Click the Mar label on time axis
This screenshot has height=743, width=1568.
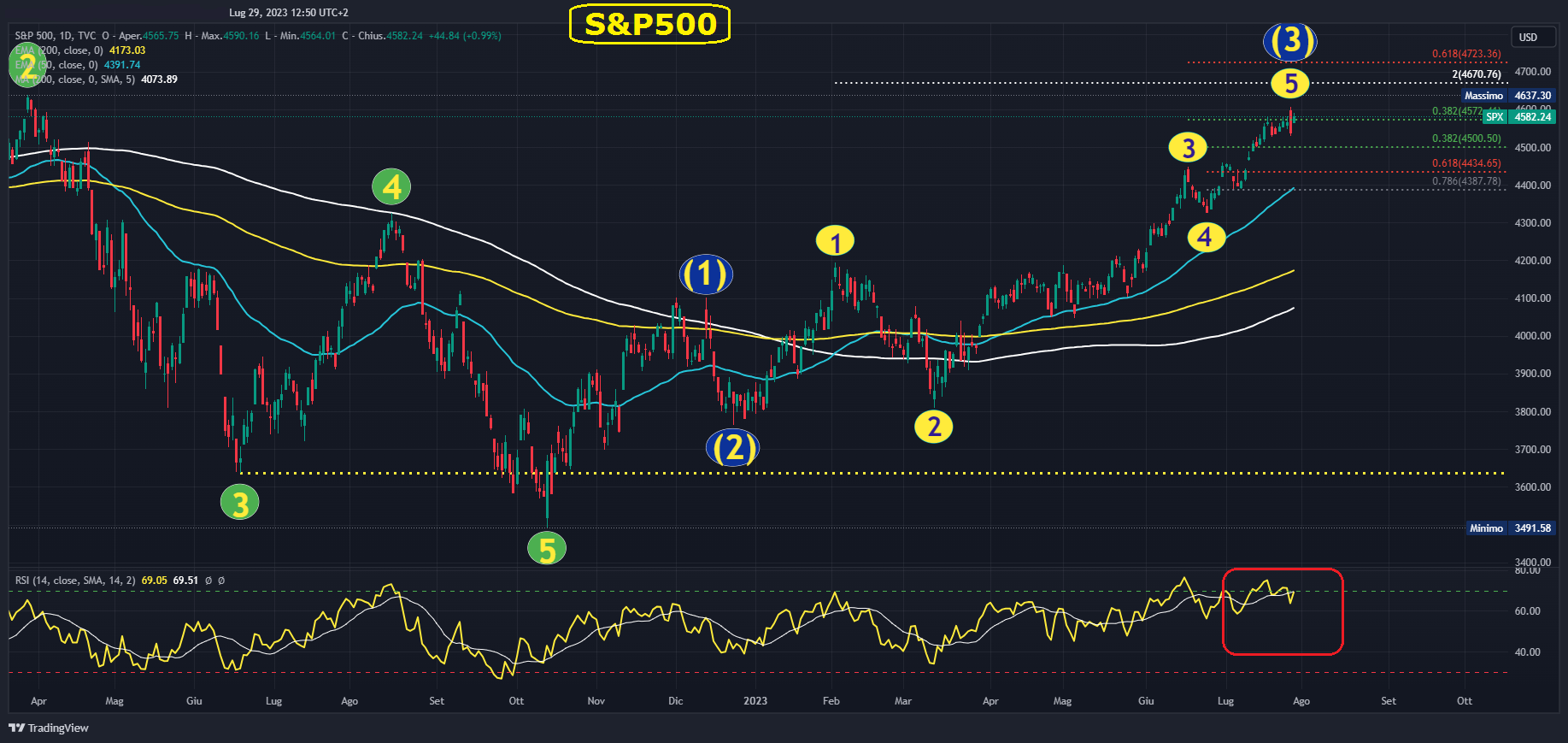coord(903,701)
